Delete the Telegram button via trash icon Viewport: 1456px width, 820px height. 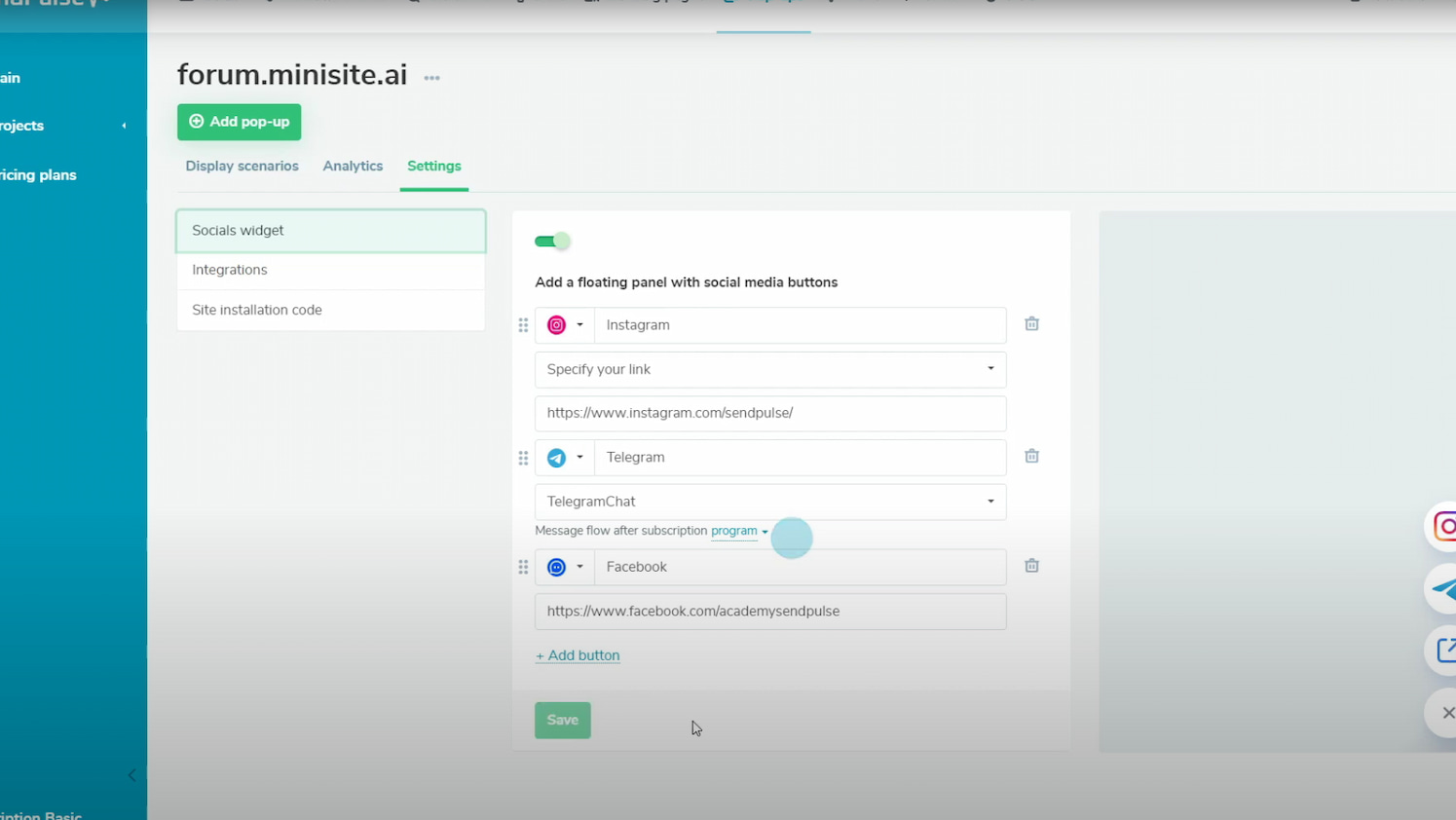[x=1031, y=455]
